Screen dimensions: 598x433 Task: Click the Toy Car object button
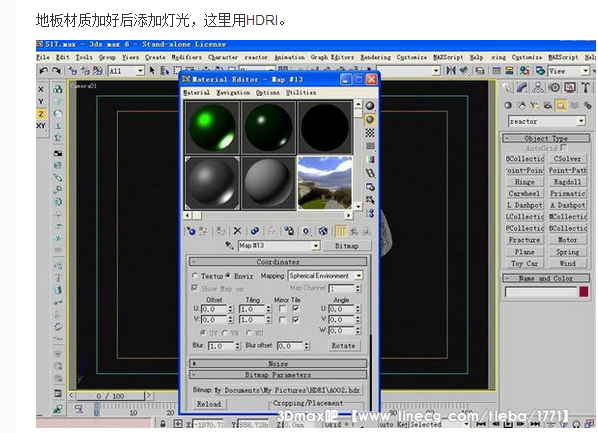(524, 263)
